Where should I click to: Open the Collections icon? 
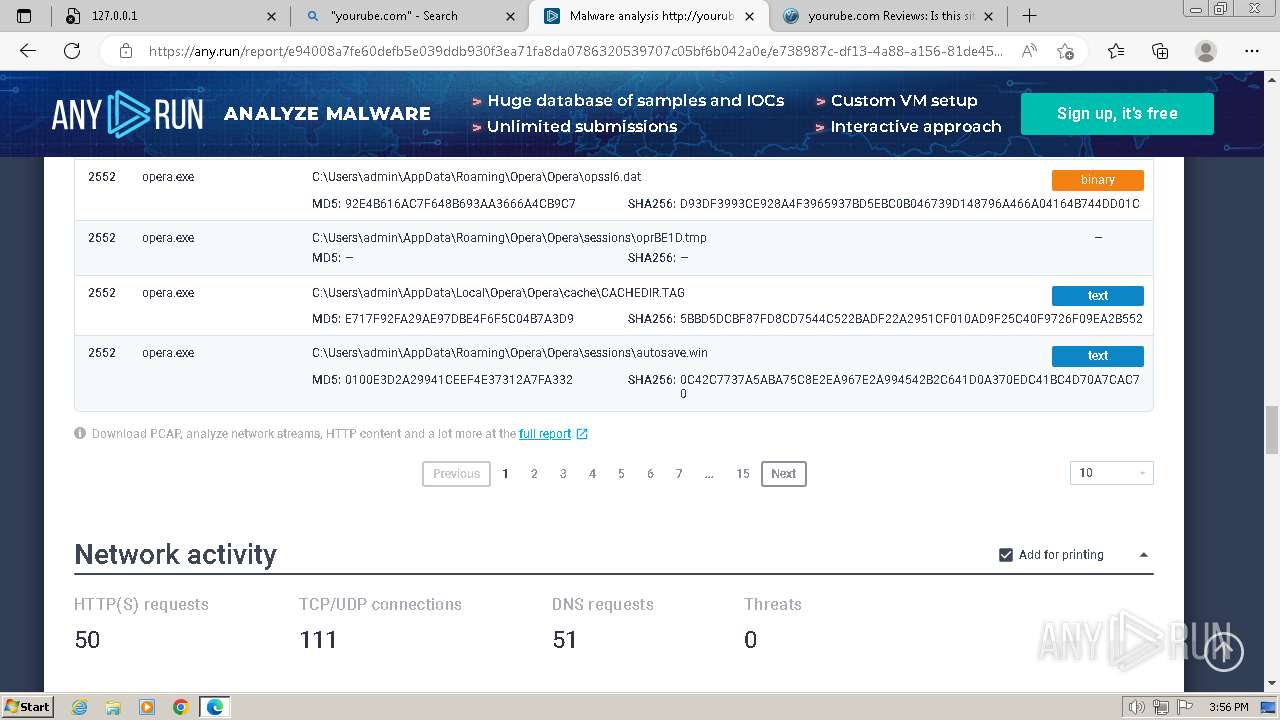click(x=1160, y=51)
